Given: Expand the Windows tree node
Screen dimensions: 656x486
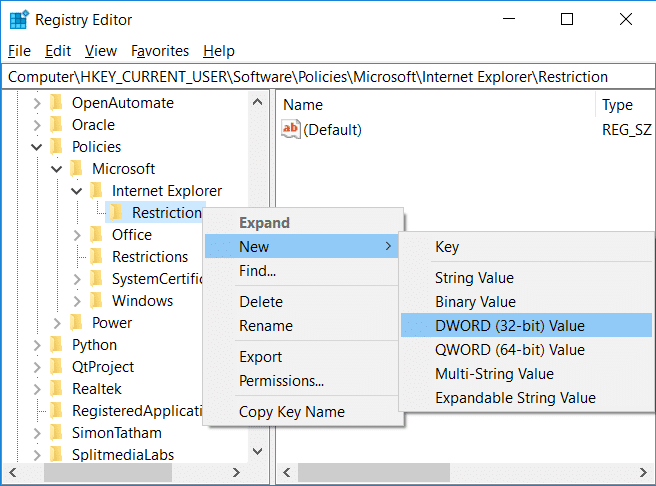Looking at the screenshot, I should pos(77,301).
